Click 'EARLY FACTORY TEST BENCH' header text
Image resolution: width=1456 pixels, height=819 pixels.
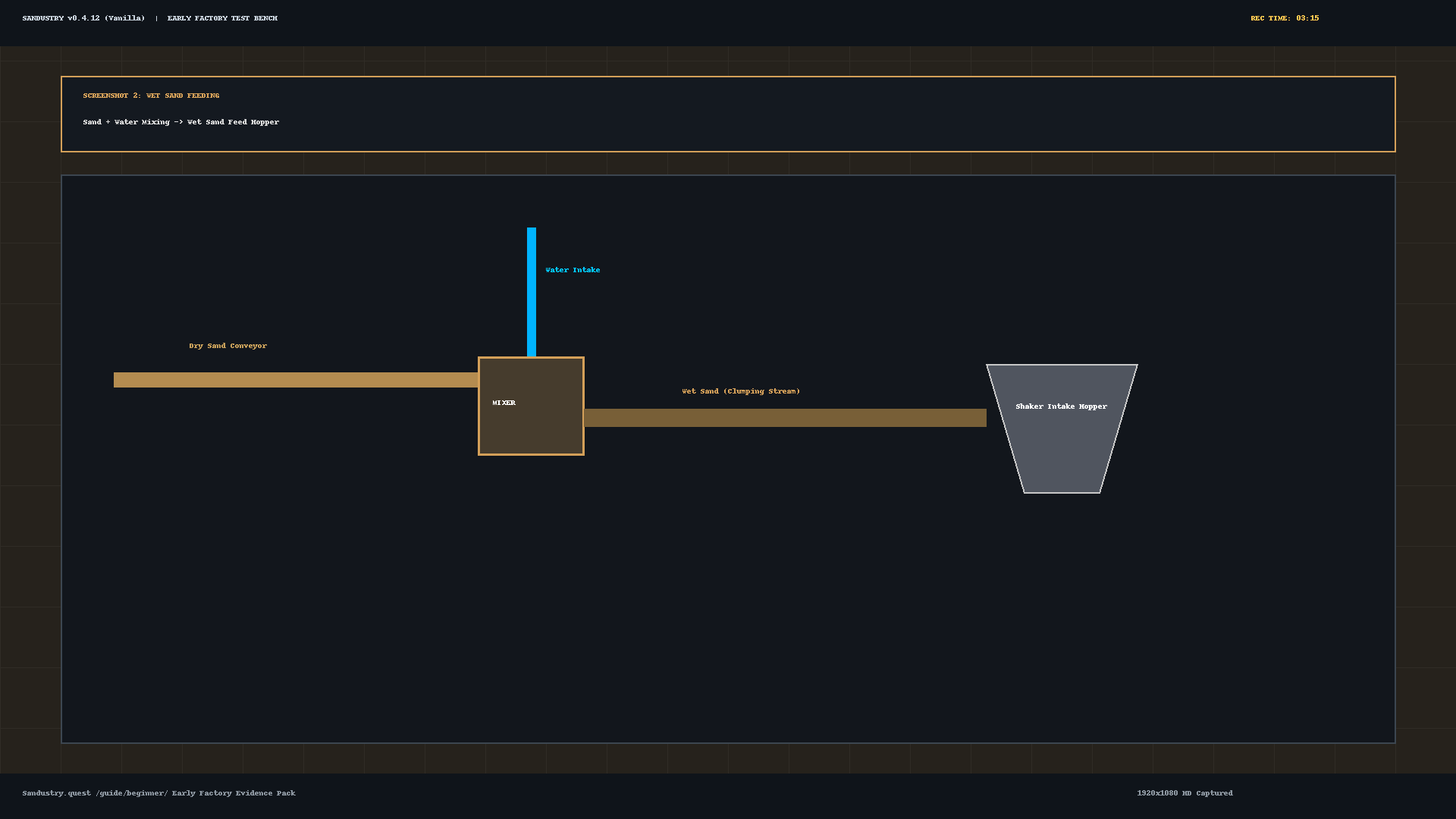[222, 18]
